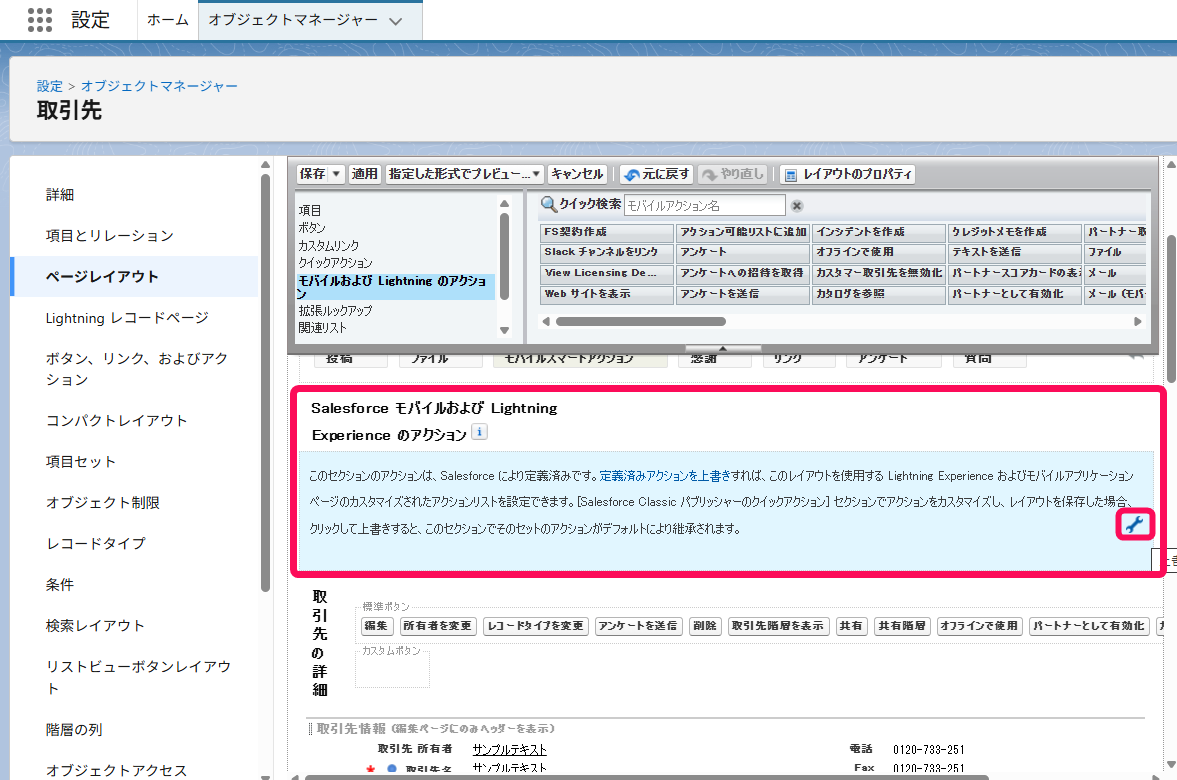The image size is (1177, 780).
Task: Open リストビューボタンレイアウト in the sidebar
Action: [x=138, y=676]
